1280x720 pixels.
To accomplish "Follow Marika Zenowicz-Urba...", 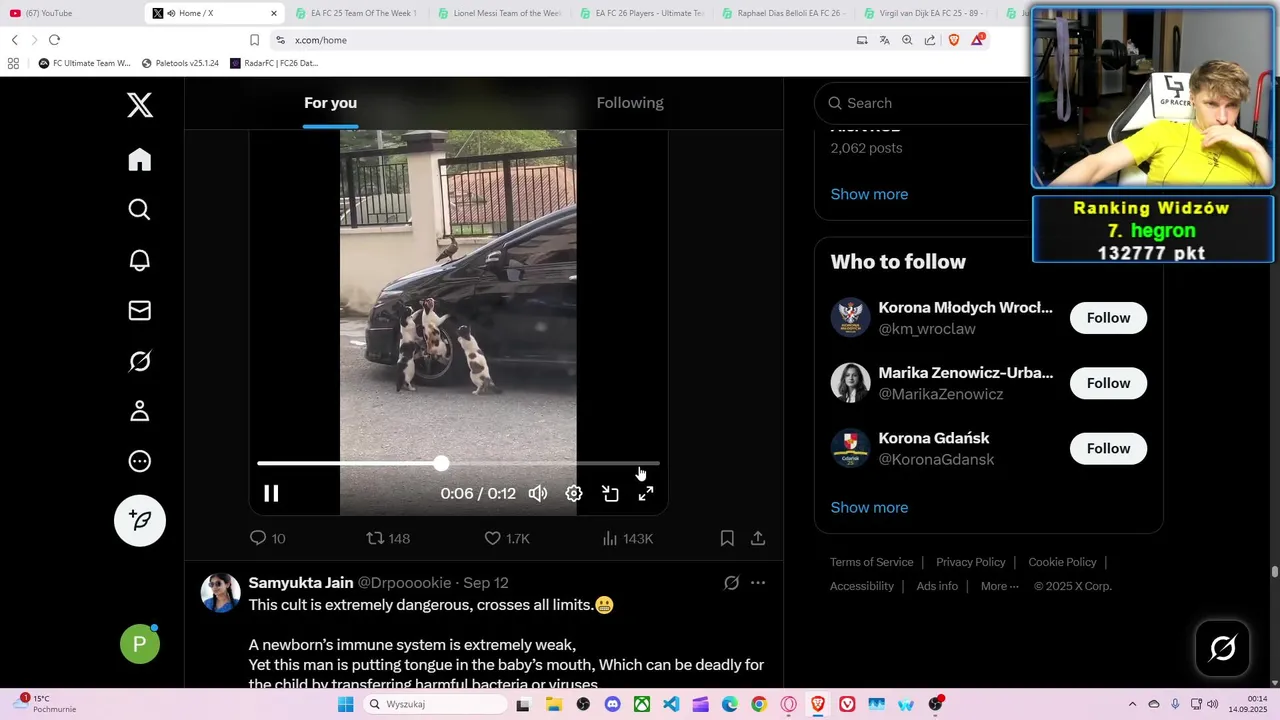I will point(1108,383).
